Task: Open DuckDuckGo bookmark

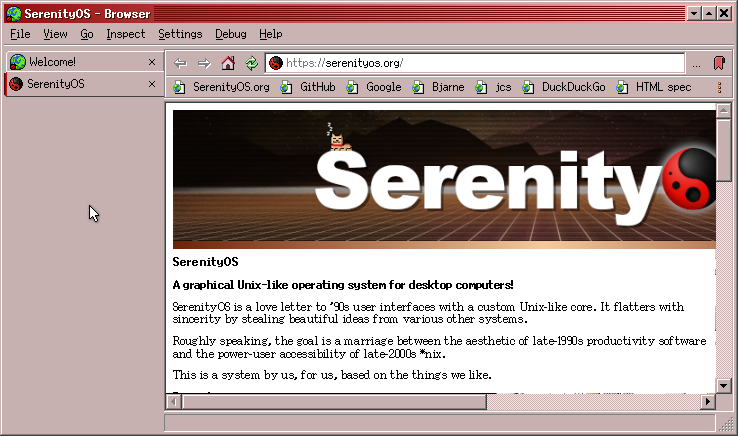Action: pyautogui.click(x=564, y=87)
